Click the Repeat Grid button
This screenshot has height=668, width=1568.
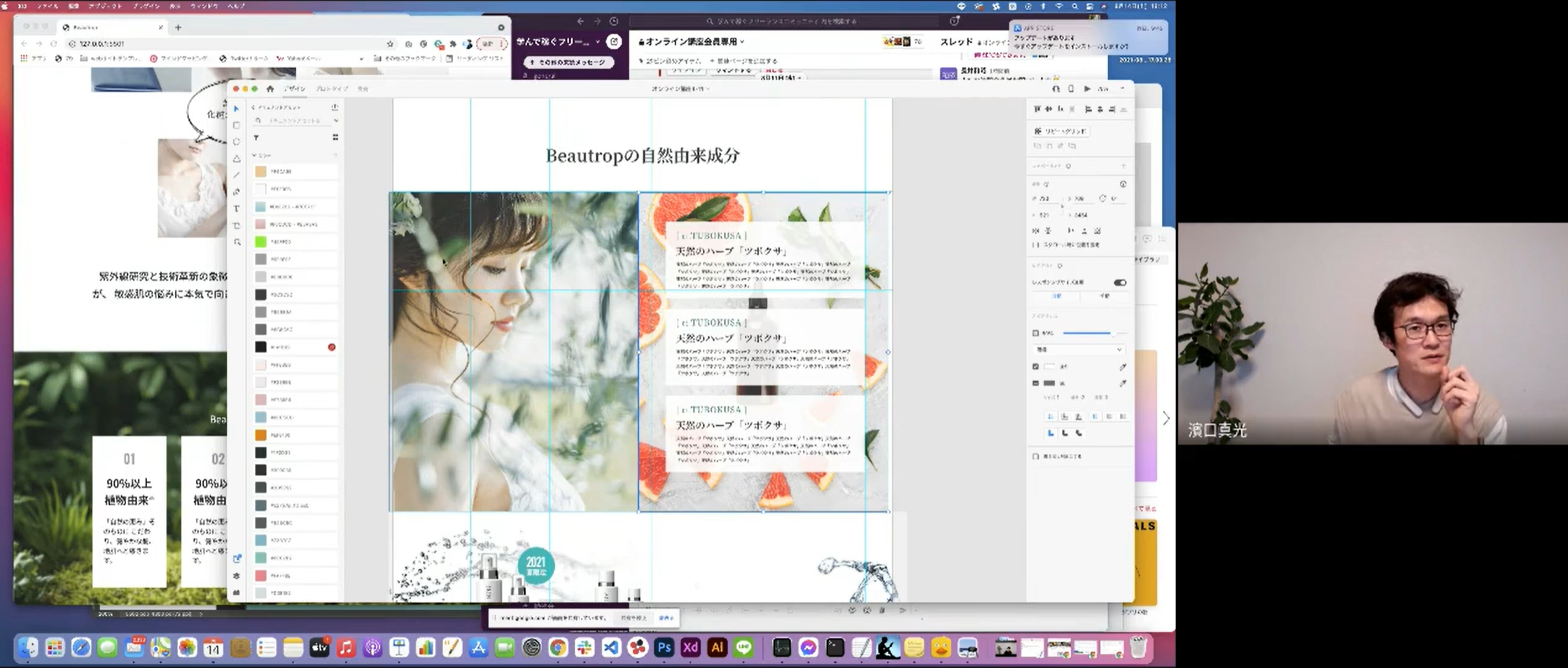pos(1060,131)
